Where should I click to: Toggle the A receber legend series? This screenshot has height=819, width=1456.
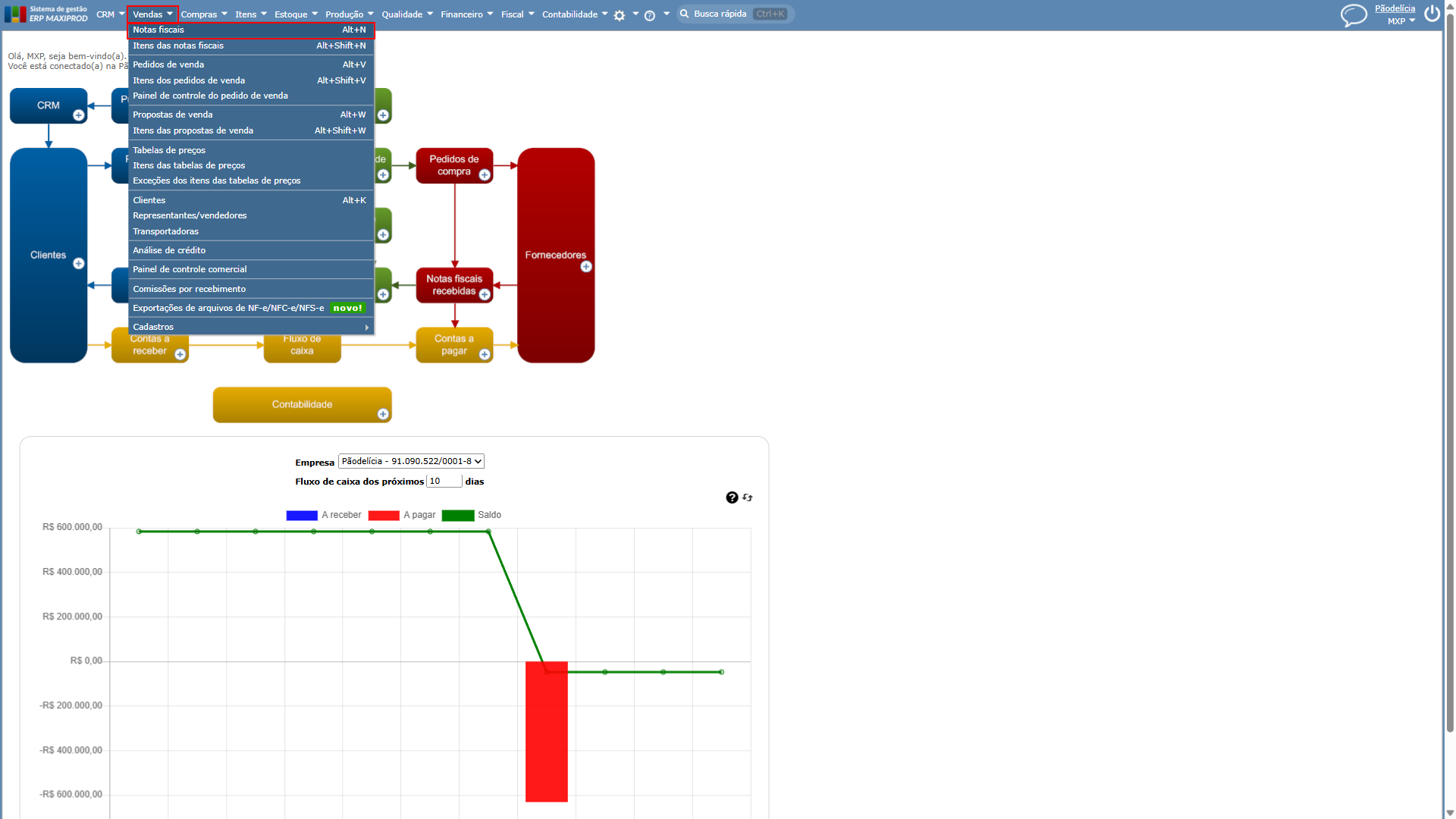[324, 515]
